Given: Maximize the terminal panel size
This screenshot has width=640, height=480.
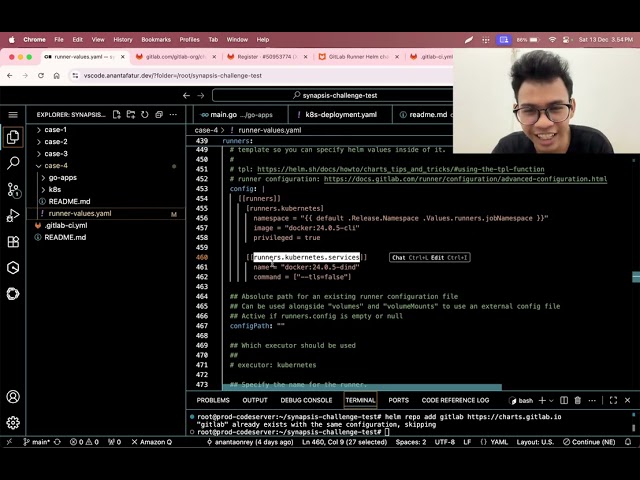Looking at the screenshot, I should (x=613, y=400).
